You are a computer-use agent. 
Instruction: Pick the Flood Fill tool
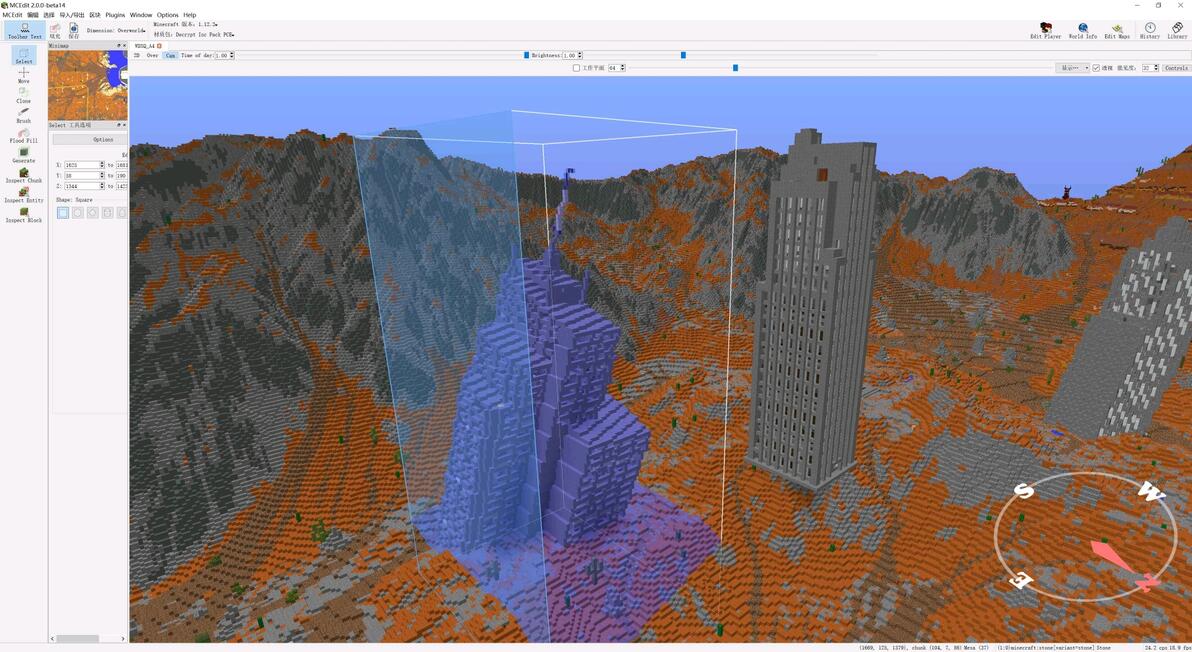tap(24, 135)
